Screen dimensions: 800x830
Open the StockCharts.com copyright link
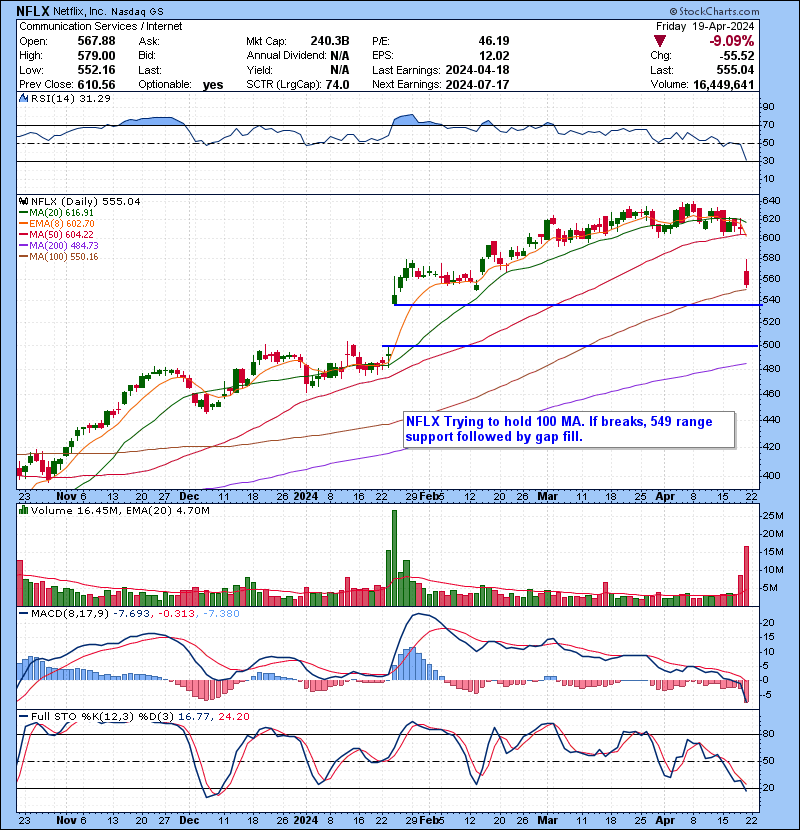pos(714,11)
